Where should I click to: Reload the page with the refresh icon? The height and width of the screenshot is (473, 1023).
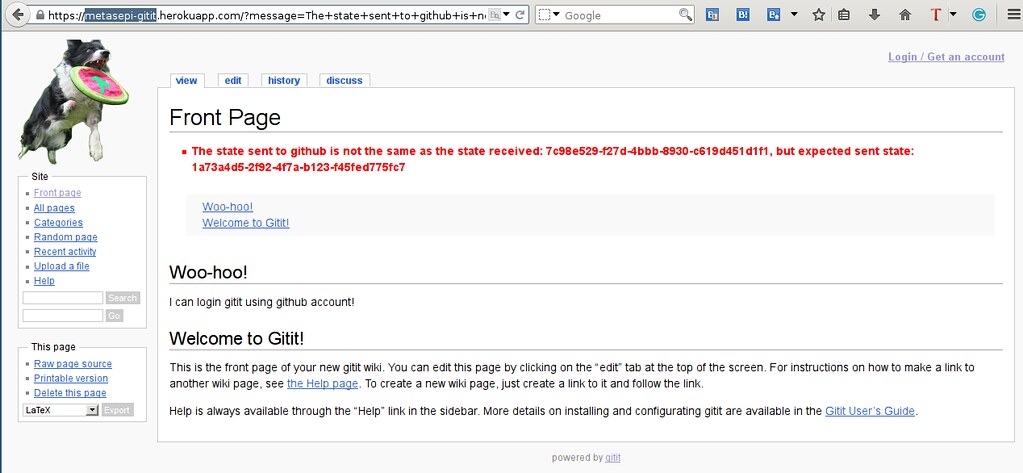click(520, 14)
